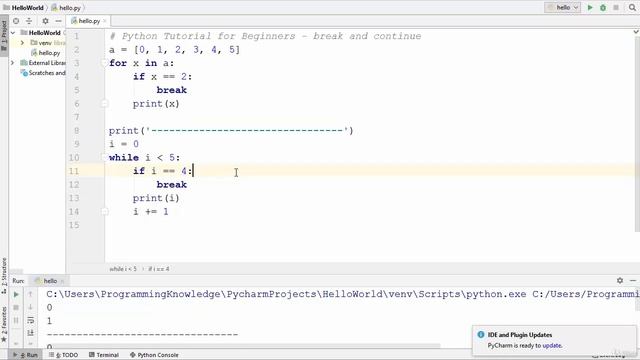The width and height of the screenshot is (640, 360).
Task: Click the 'if i == 4' breadcrumb below editor
Action: click(x=159, y=269)
